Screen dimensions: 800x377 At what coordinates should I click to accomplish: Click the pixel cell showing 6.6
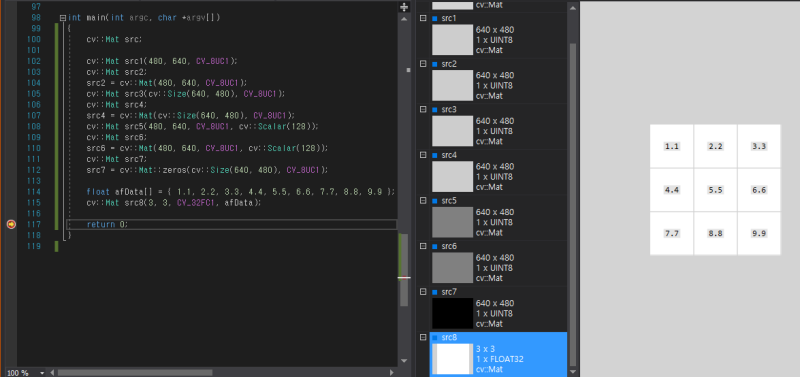click(x=759, y=190)
